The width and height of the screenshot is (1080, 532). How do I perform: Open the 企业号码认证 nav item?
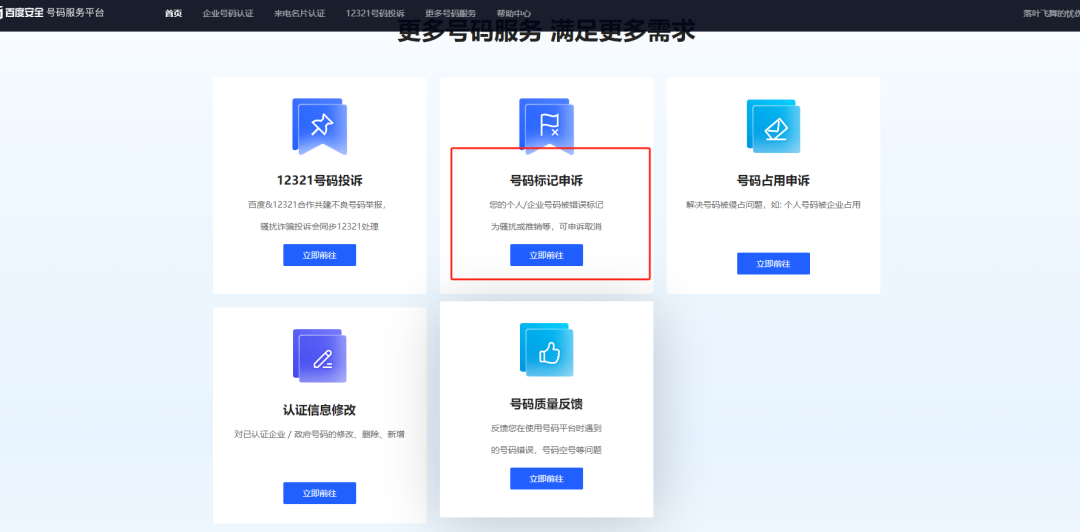tap(228, 14)
